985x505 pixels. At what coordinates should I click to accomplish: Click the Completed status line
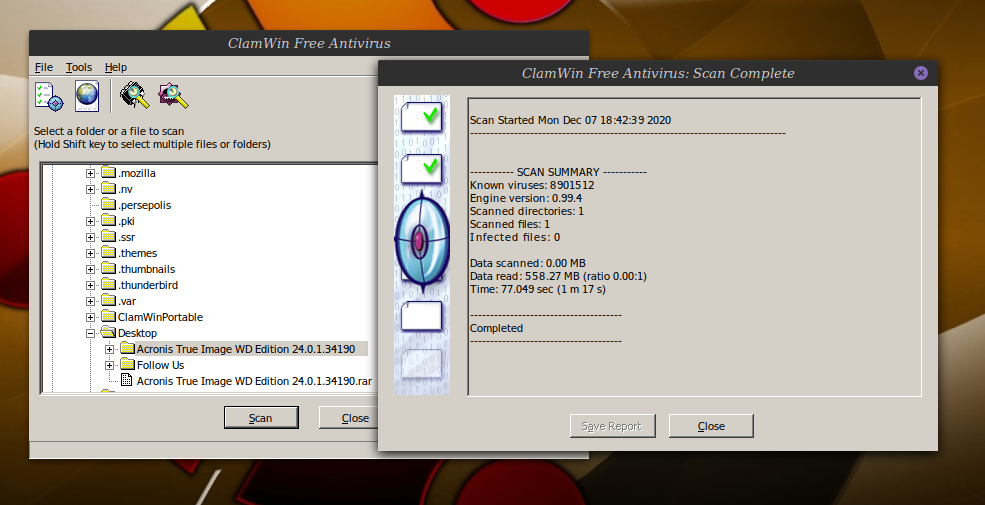pyautogui.click(x=496, y=329)
